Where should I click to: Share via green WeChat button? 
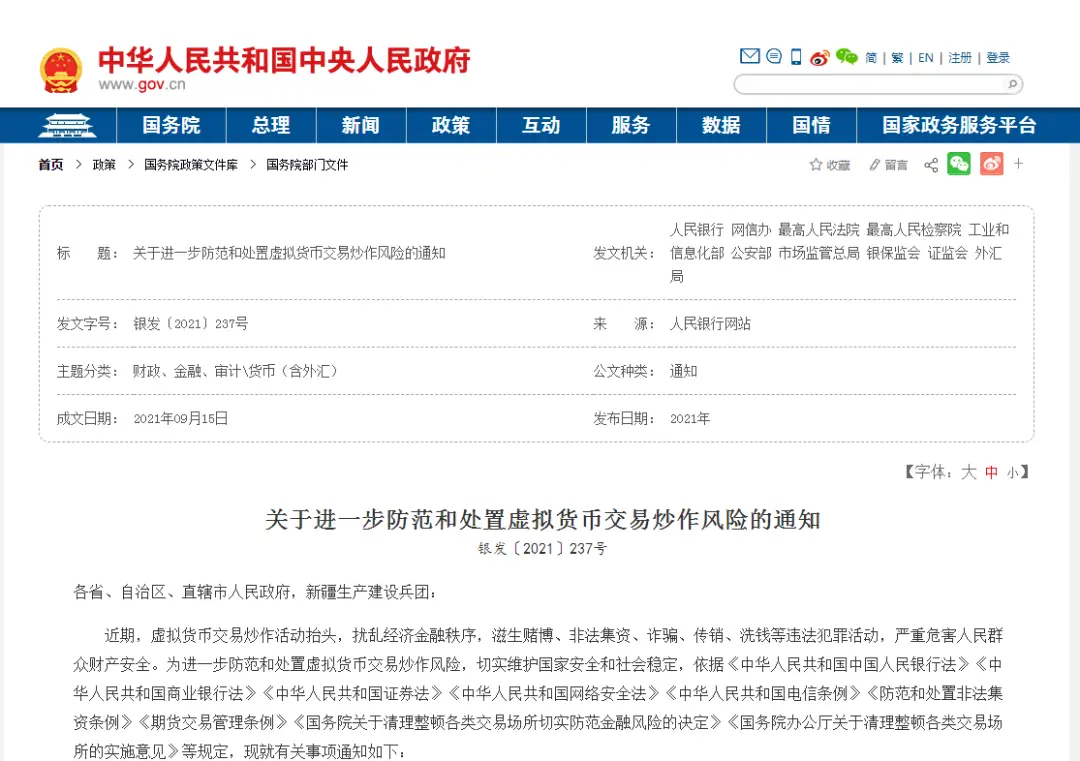(959, 164)
